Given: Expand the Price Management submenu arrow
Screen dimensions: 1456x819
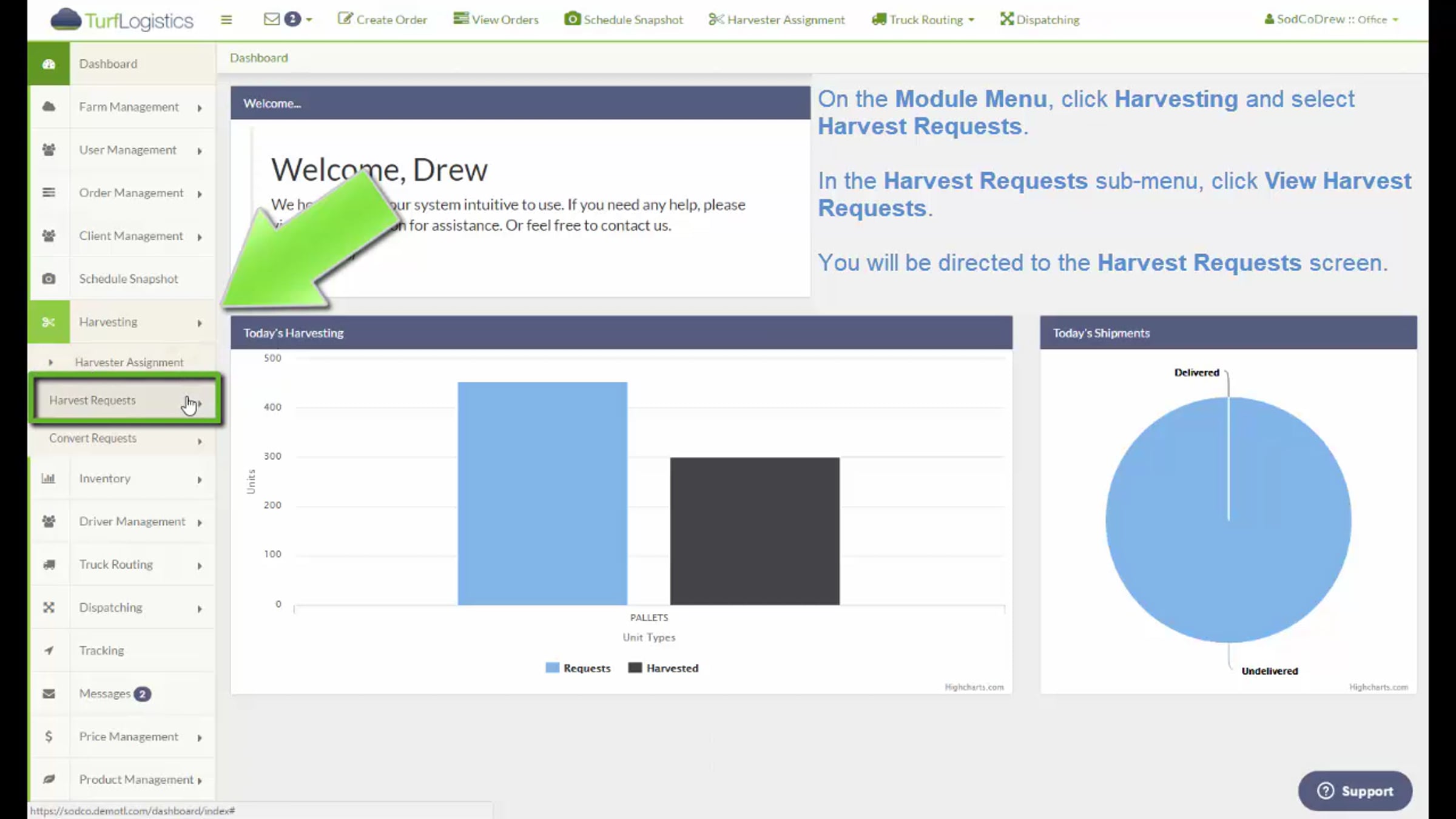Looking at the screenshot, I should pos(200,738).
